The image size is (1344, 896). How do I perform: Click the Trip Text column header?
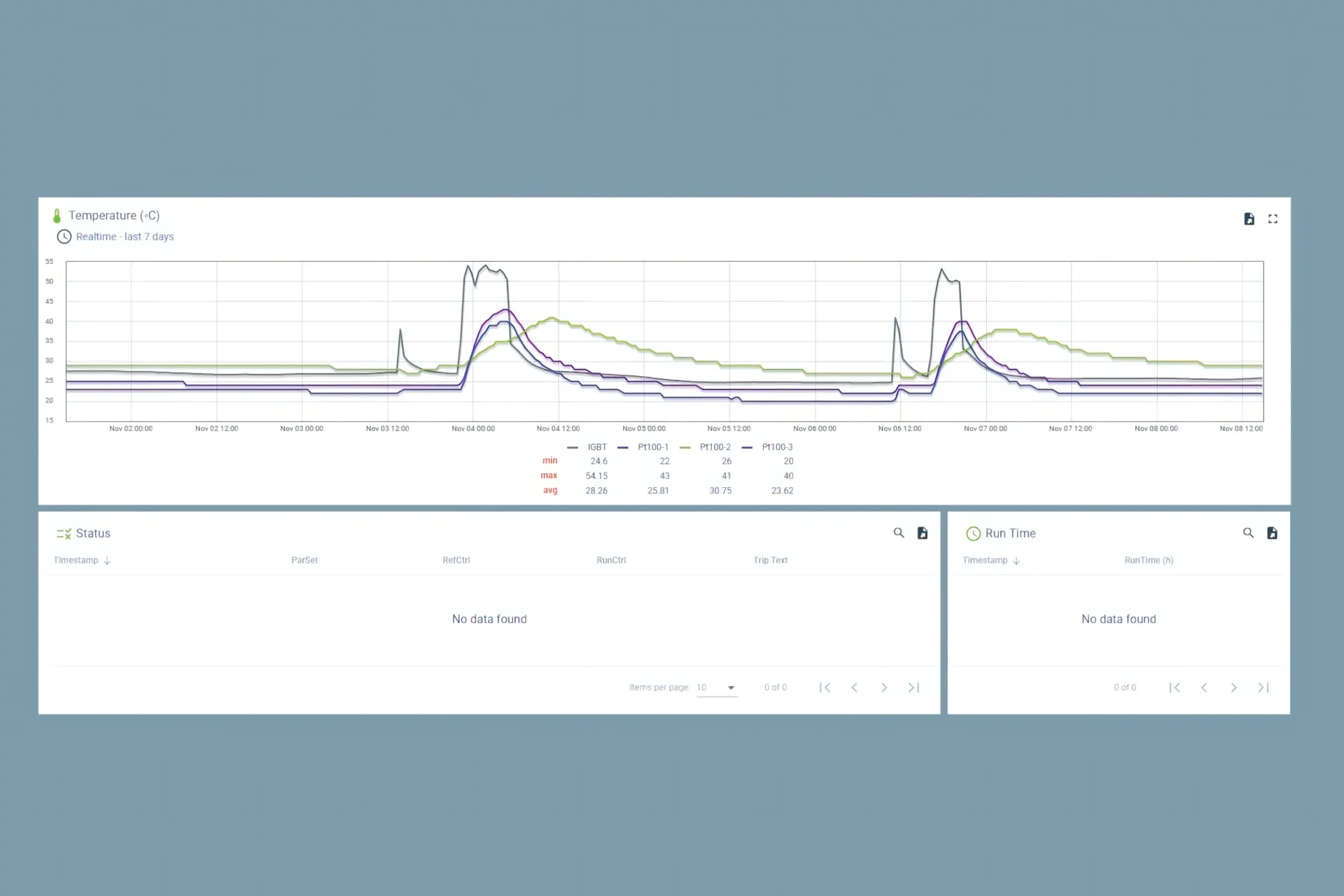coord(770,561)
